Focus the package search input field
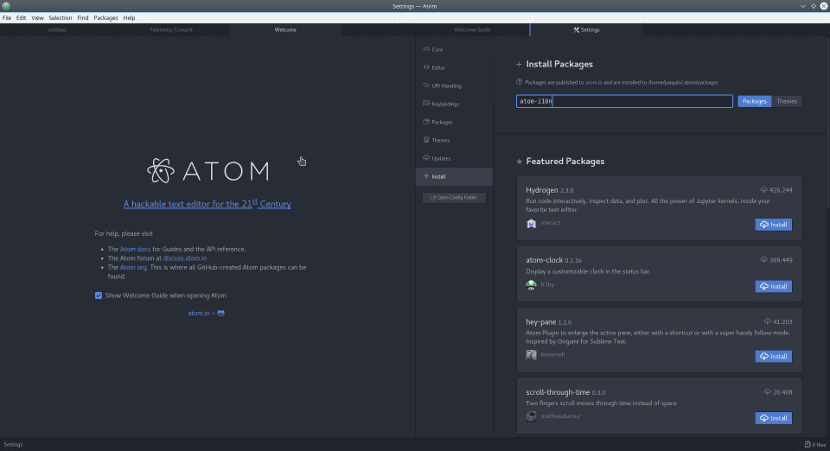830x451 pixels. coord(625,101)
